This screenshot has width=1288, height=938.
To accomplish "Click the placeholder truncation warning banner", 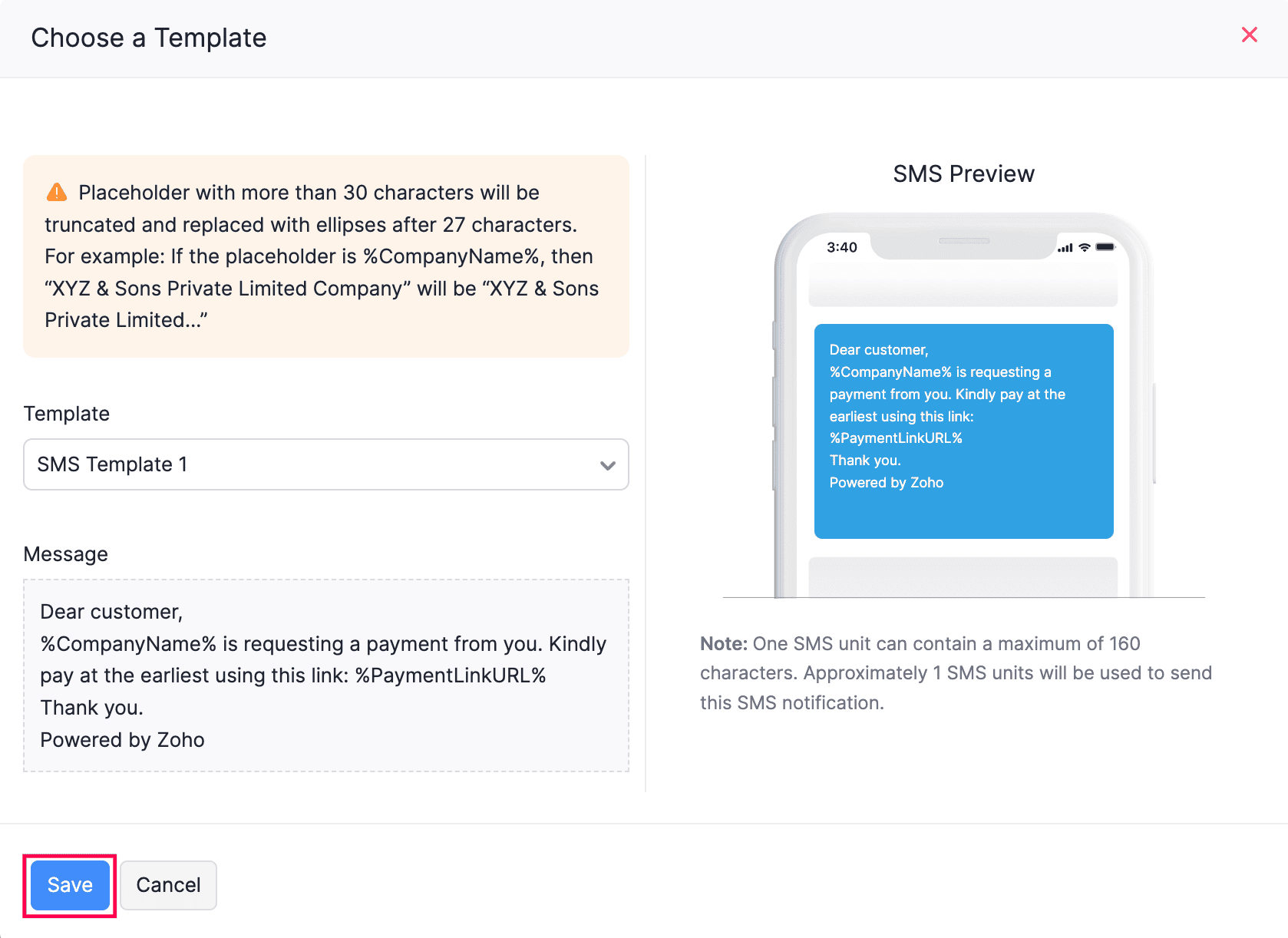I will point(325,256).
